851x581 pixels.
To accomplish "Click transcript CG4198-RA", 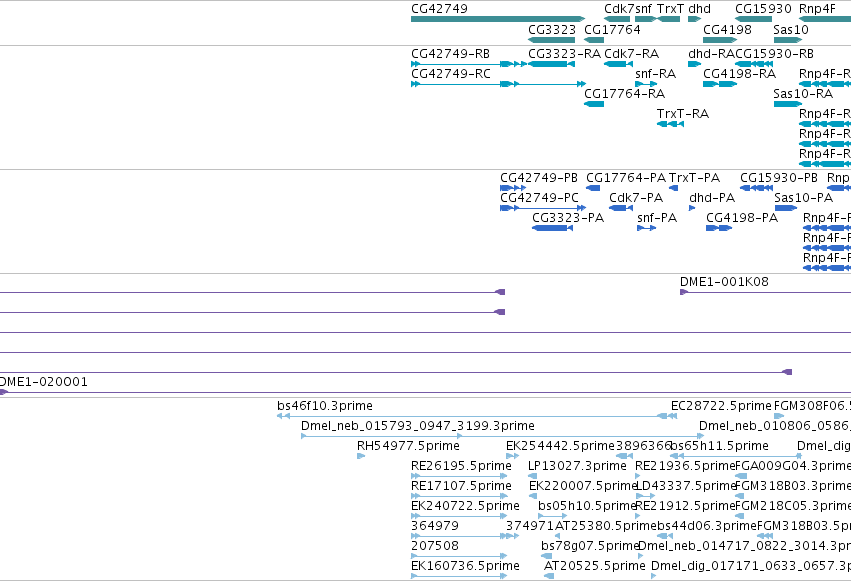I will point(720,84).
